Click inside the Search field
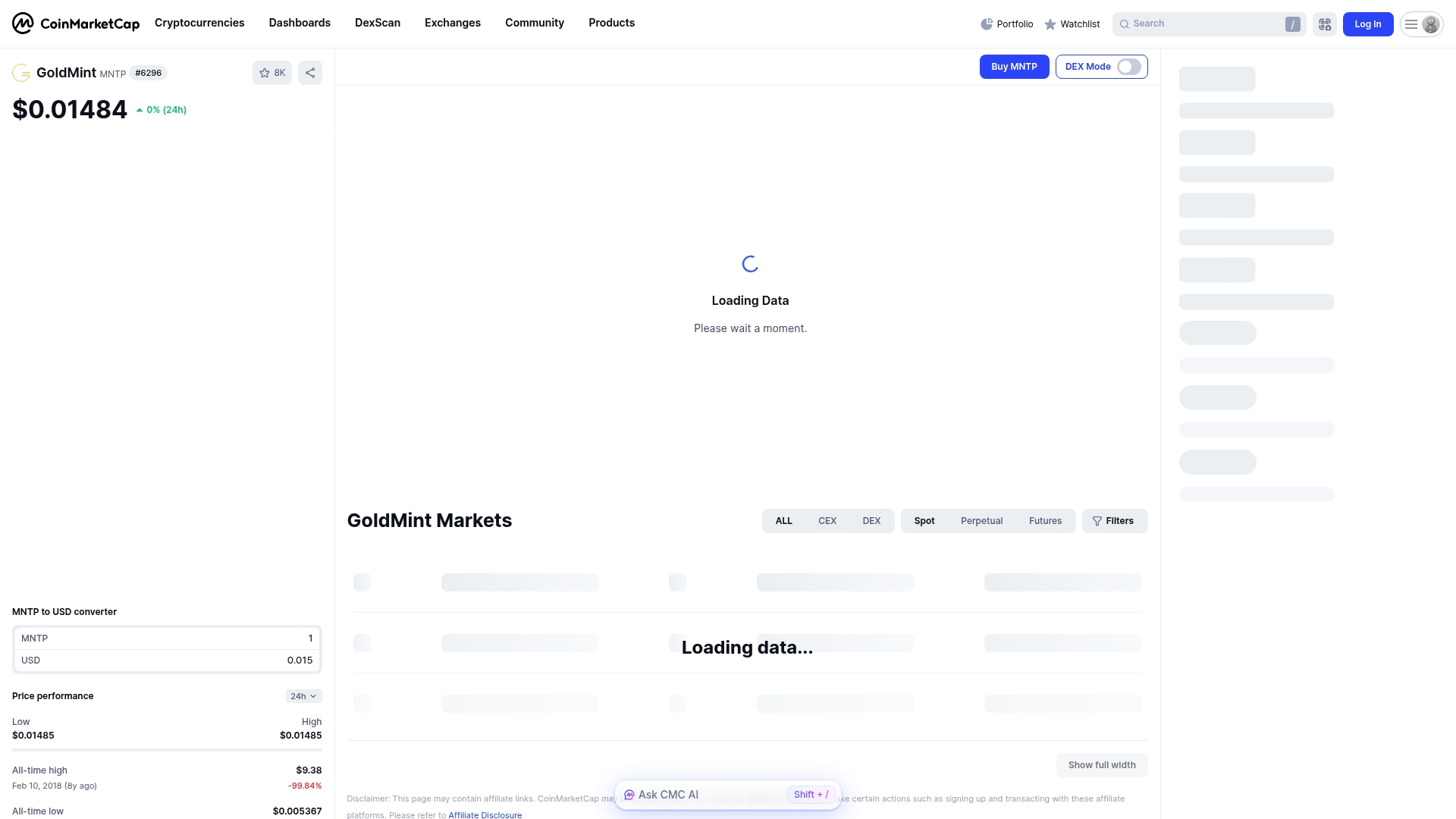 click(1206, 24)
